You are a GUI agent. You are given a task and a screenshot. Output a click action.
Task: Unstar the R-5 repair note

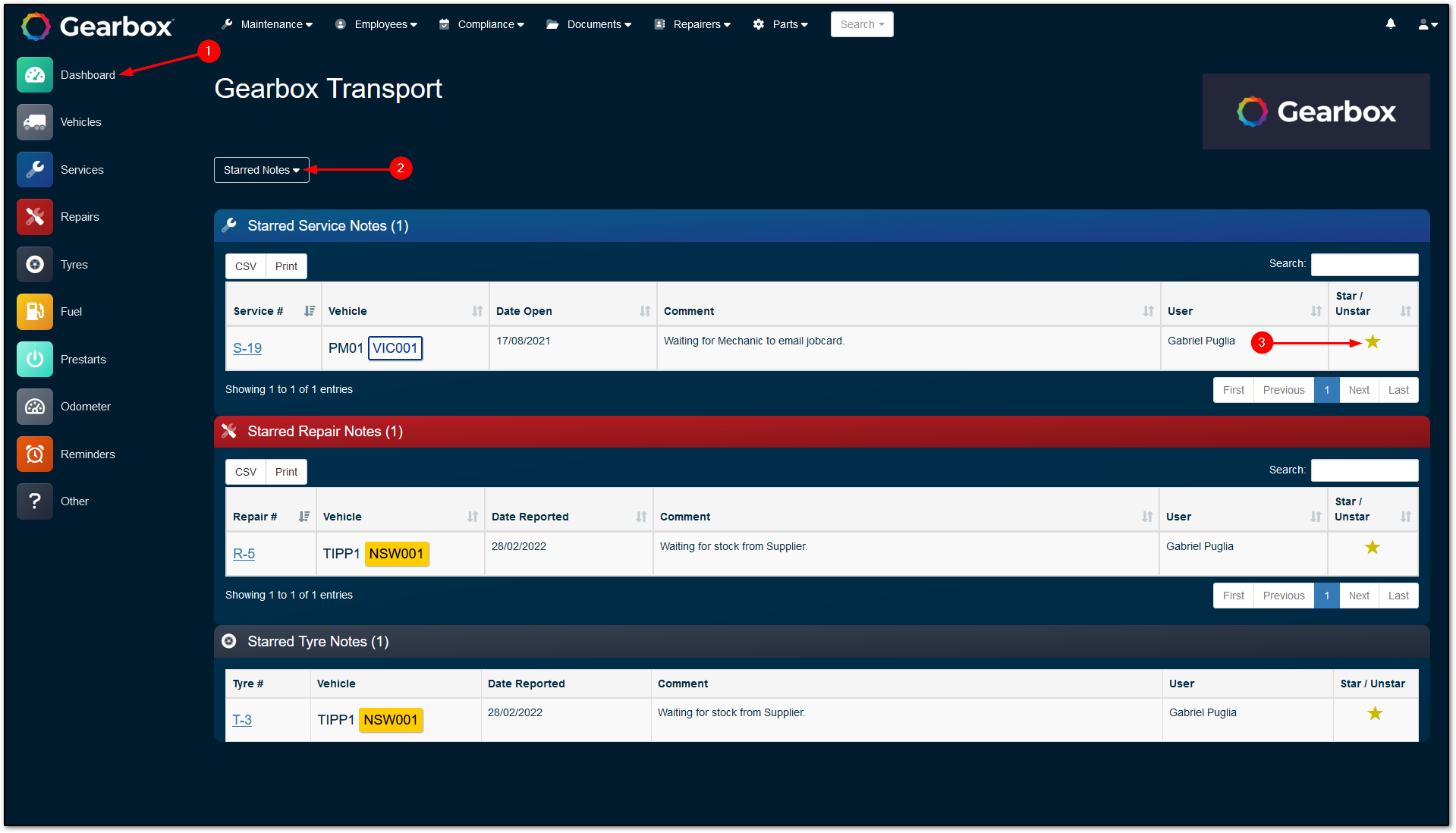pos(1373,548)
